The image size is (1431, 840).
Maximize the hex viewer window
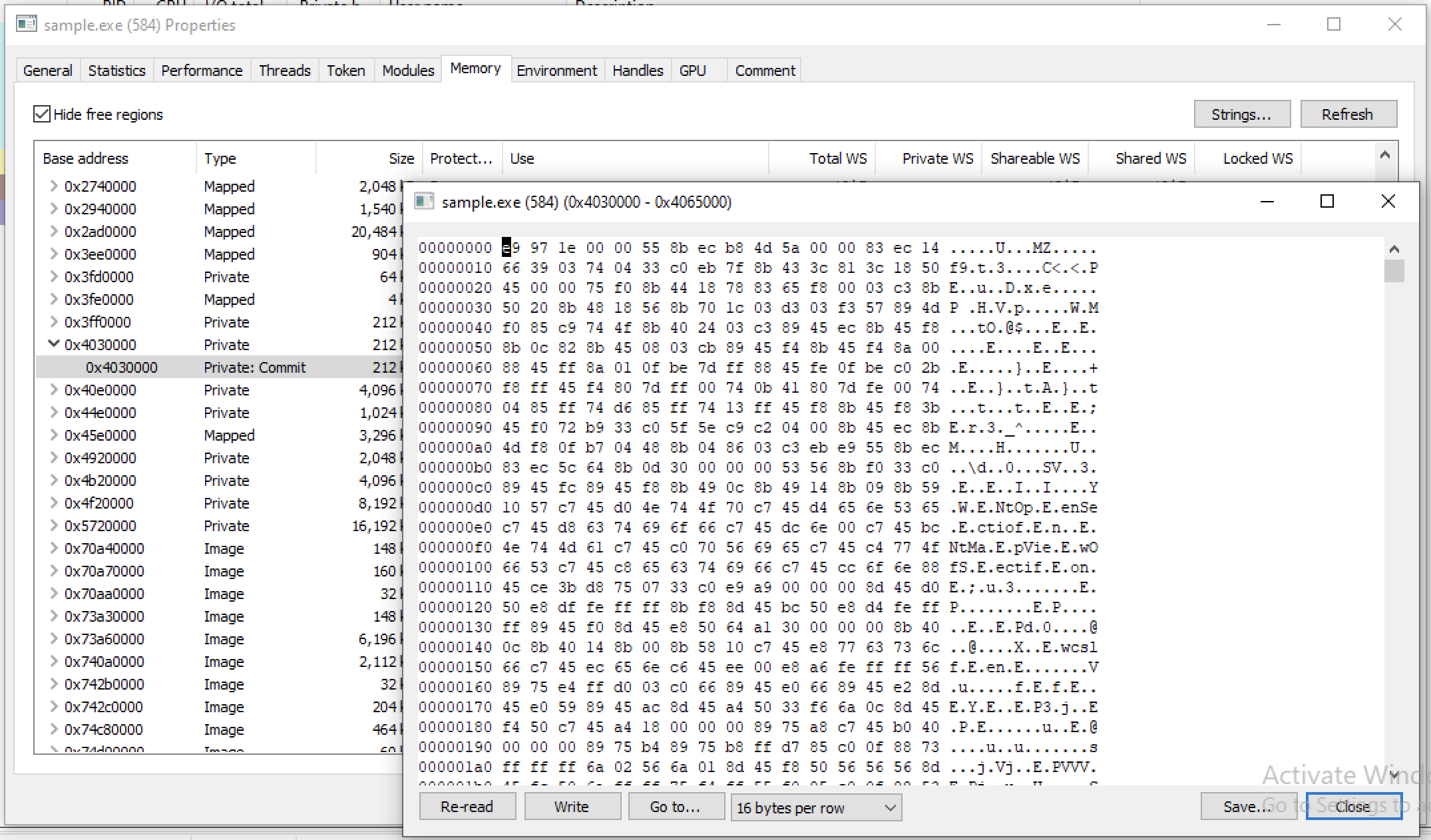coord(1327,201)
